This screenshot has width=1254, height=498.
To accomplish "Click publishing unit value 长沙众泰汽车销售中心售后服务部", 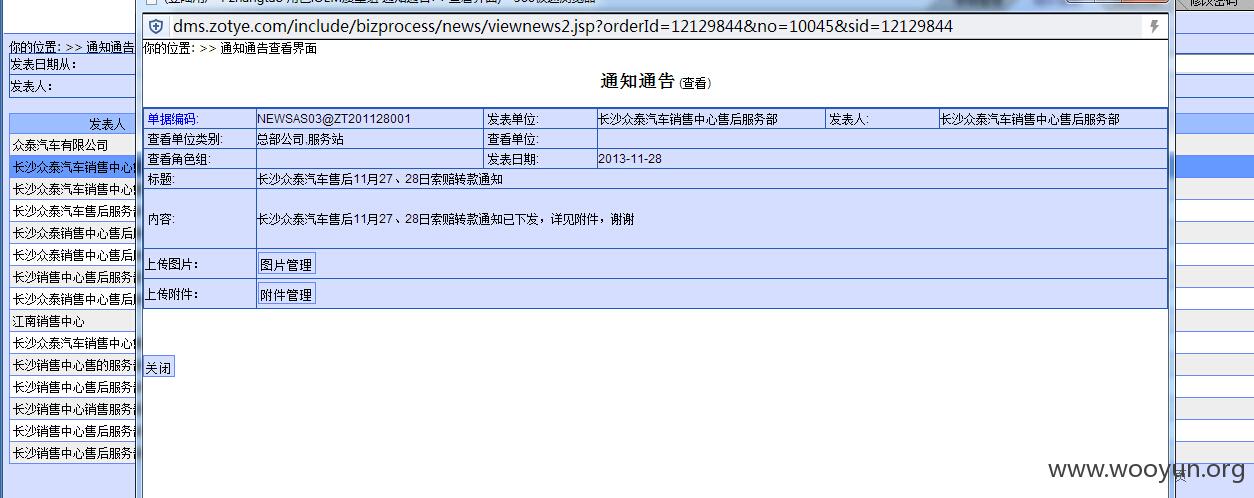I will tap(688, 119).
